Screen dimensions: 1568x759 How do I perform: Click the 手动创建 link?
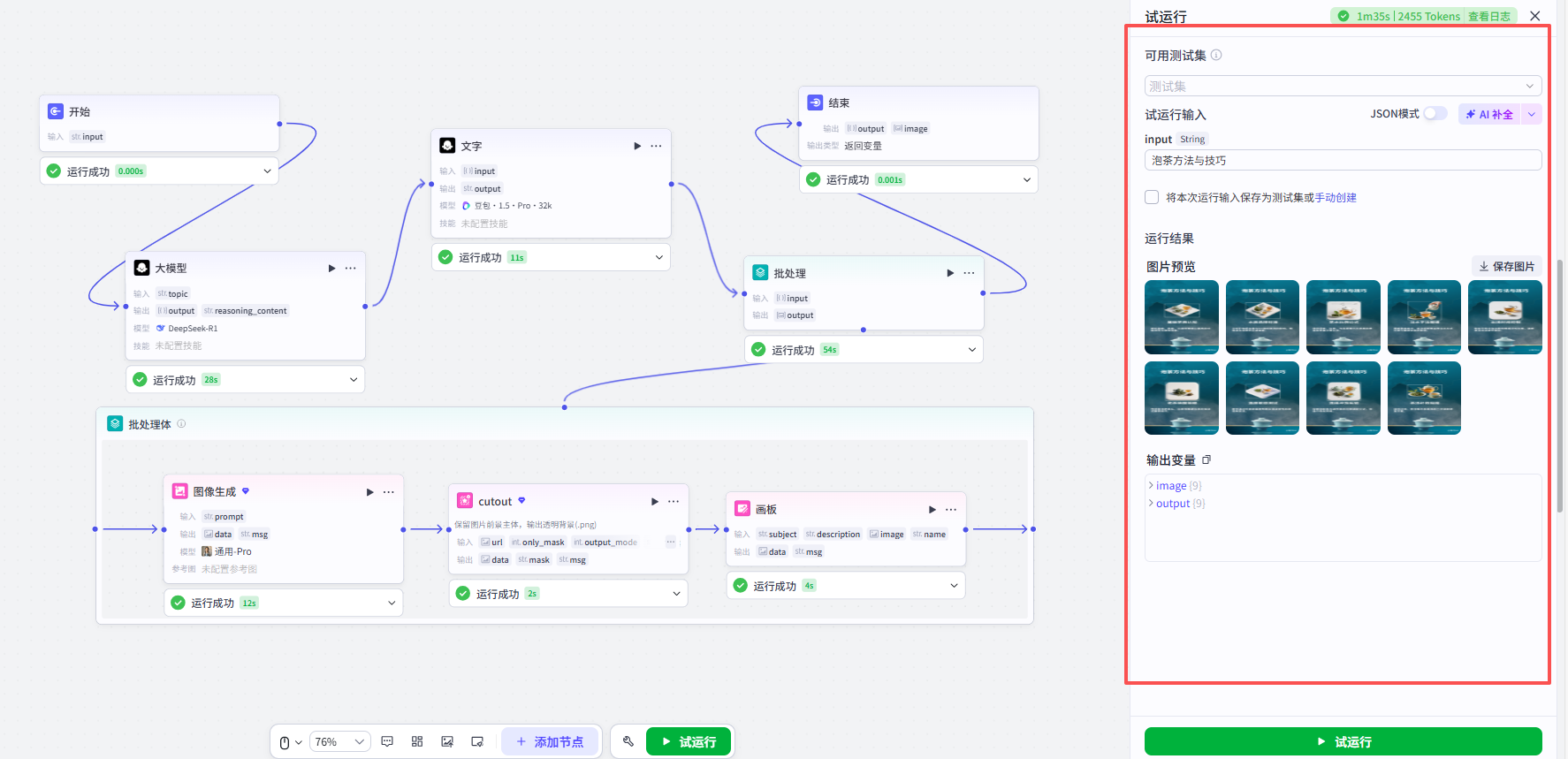click(x=1336, y=198)
